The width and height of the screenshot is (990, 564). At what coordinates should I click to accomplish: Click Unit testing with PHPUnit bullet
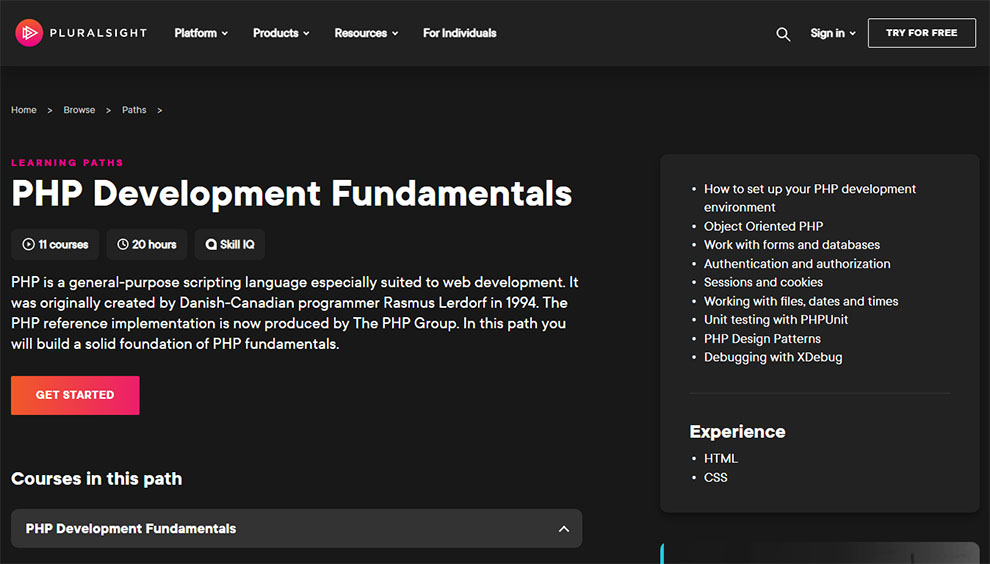[x=775, y=320]
